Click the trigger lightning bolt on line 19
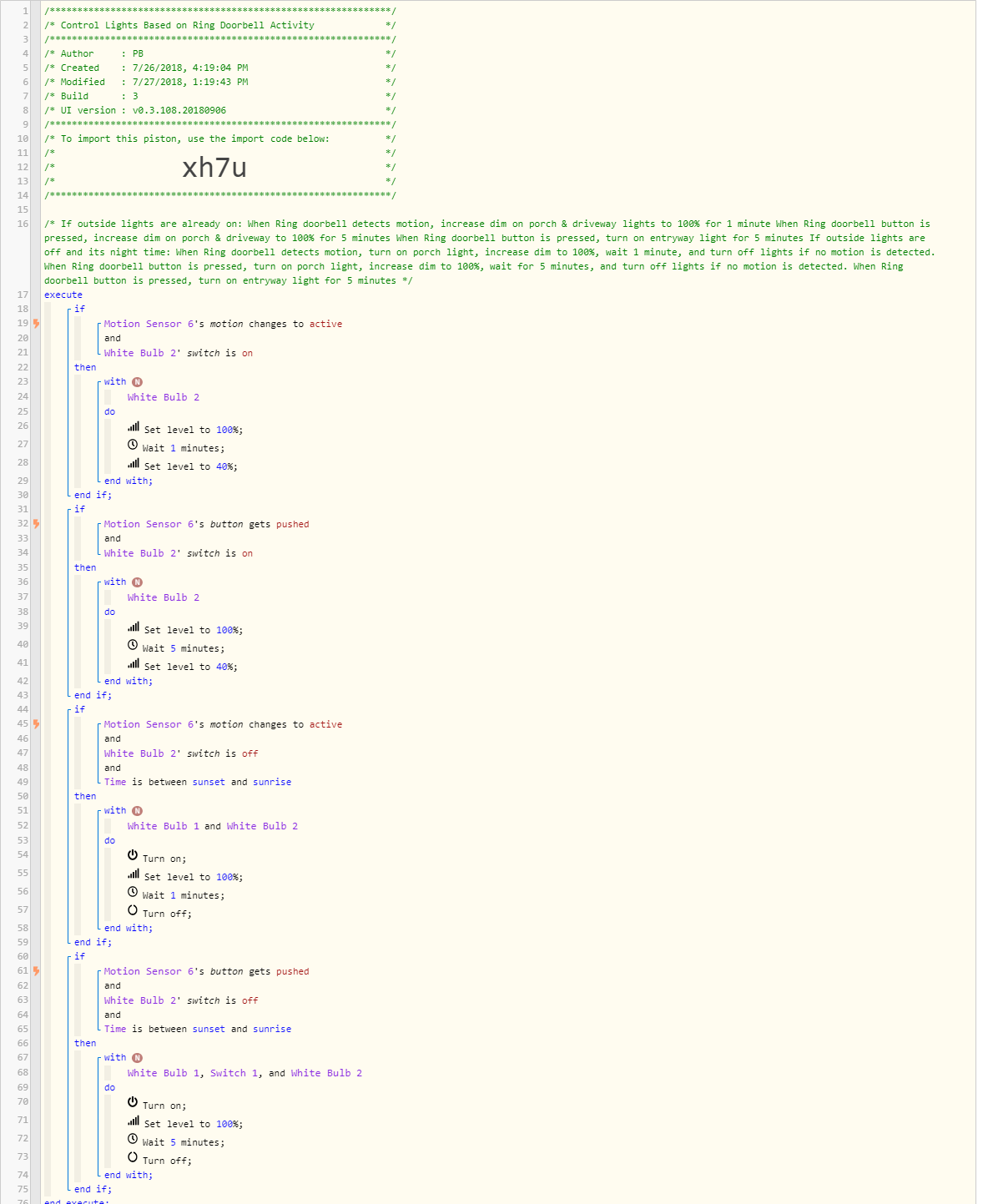Image resolution: width=983 pixels, height=1204 pixels. pos(36,323)
